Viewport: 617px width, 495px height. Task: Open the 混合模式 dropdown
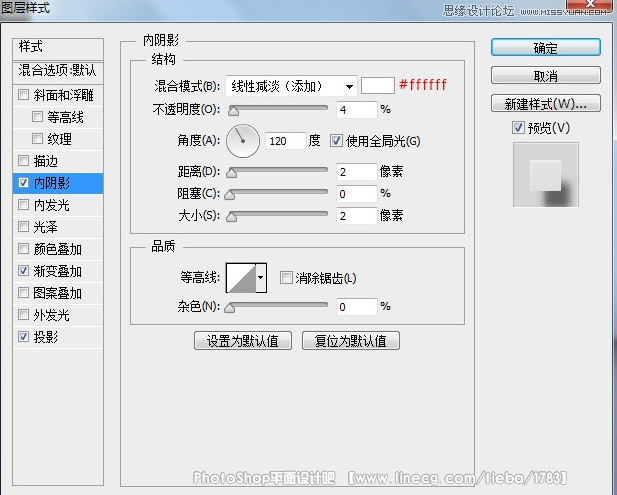point(291,86)
